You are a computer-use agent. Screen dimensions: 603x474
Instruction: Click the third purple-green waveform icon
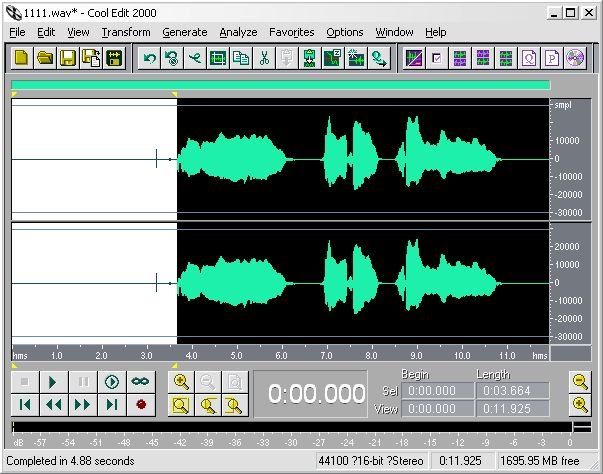[506, 58]
